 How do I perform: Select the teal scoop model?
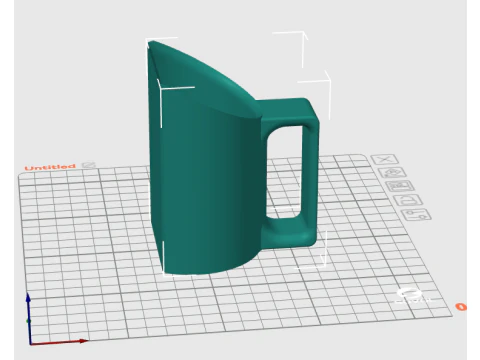tap(213, 173)
